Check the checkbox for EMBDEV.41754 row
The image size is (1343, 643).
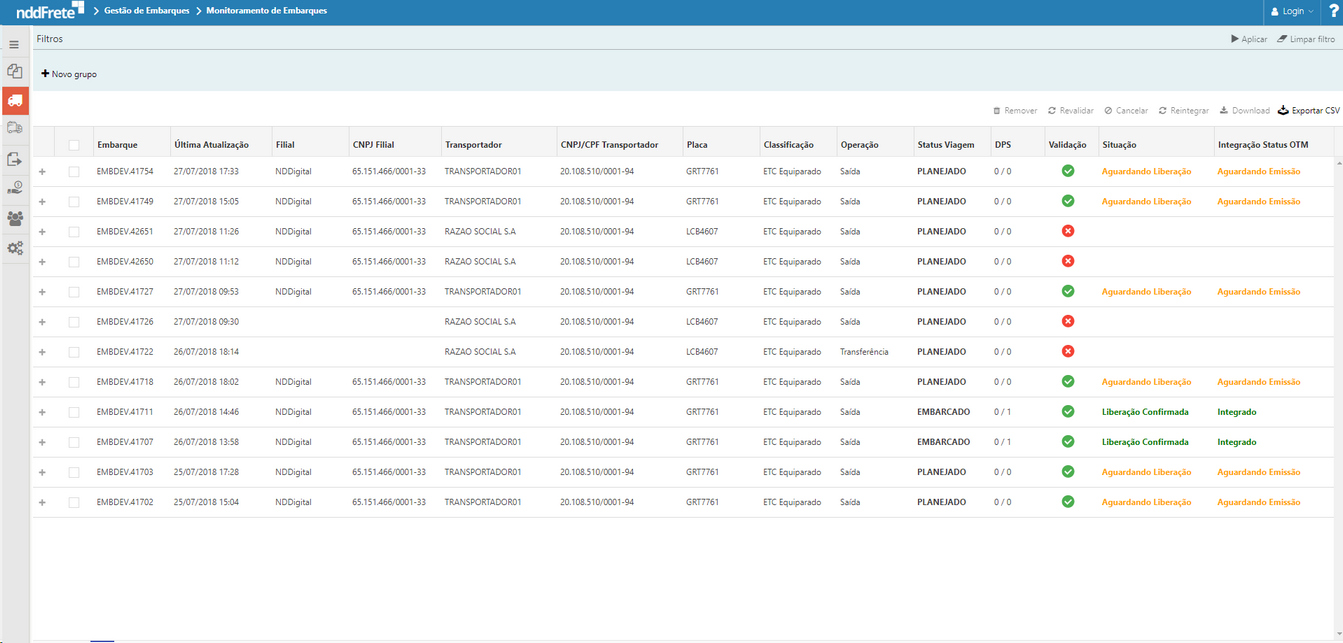point(74,171)
